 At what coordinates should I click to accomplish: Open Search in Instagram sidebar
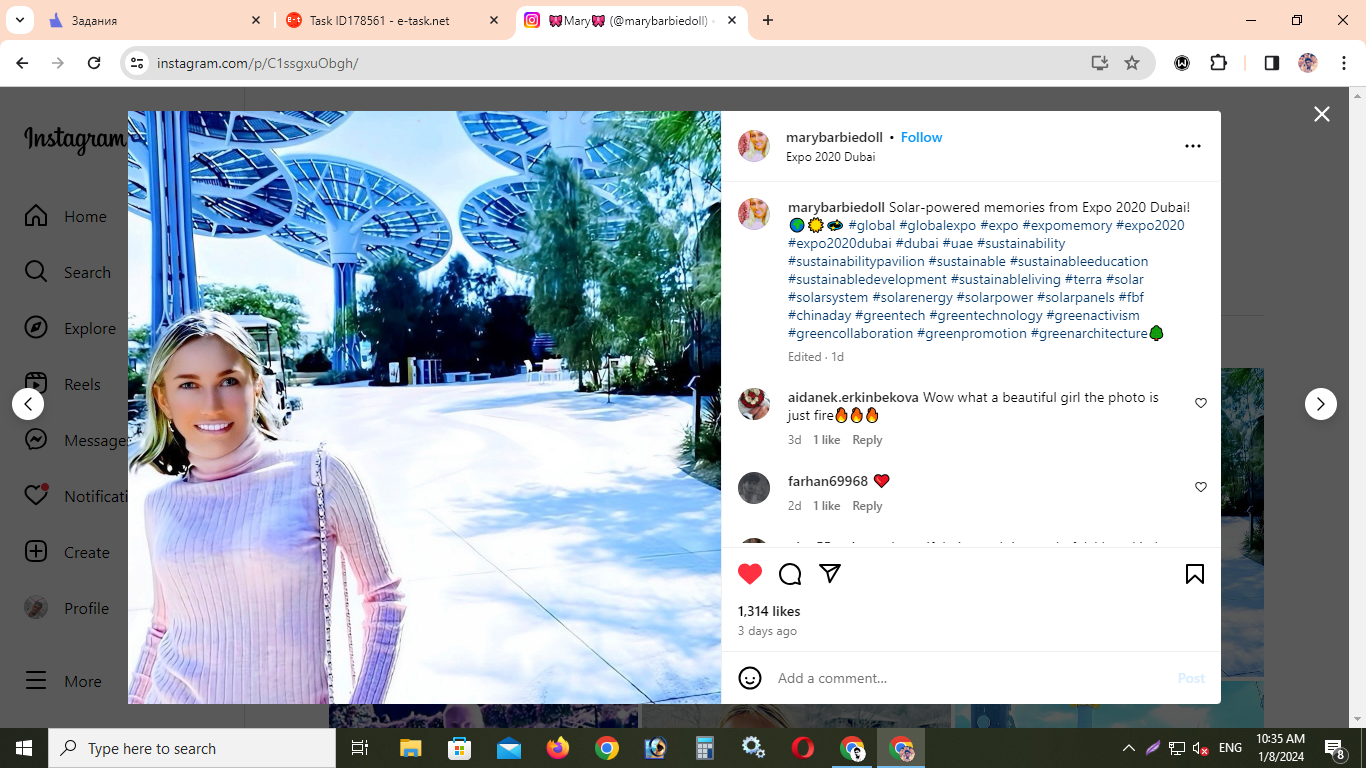[x=67, y=272]
